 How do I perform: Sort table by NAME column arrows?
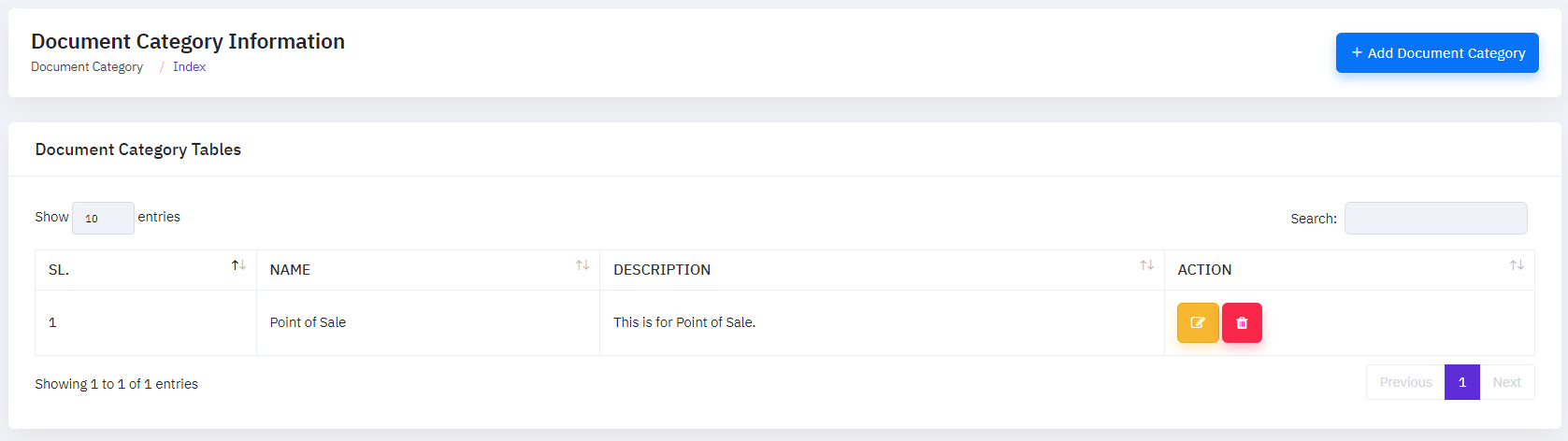pyautogui.click(x=583, y=265)
